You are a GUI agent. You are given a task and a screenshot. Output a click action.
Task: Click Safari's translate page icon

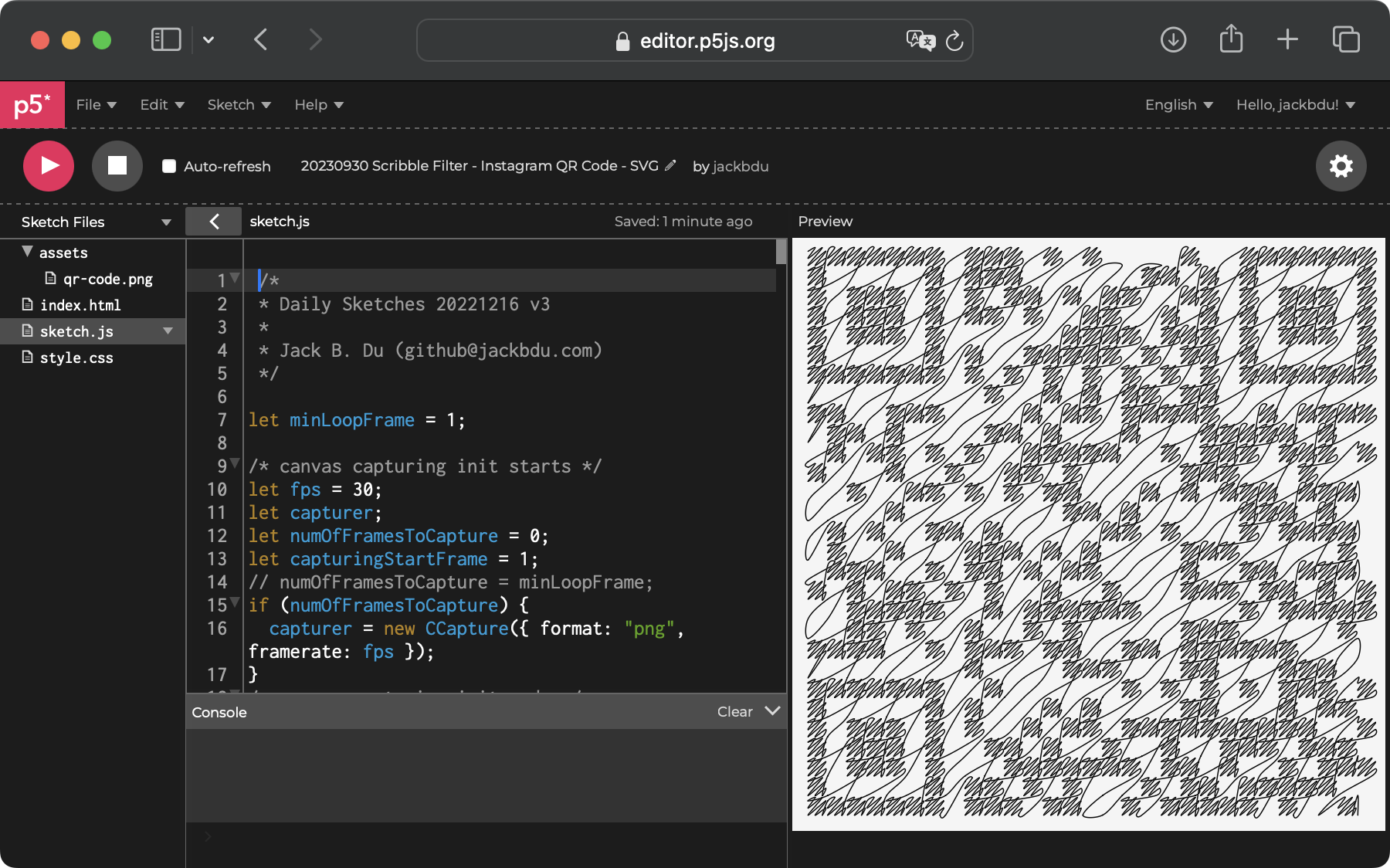pos(920,40)
